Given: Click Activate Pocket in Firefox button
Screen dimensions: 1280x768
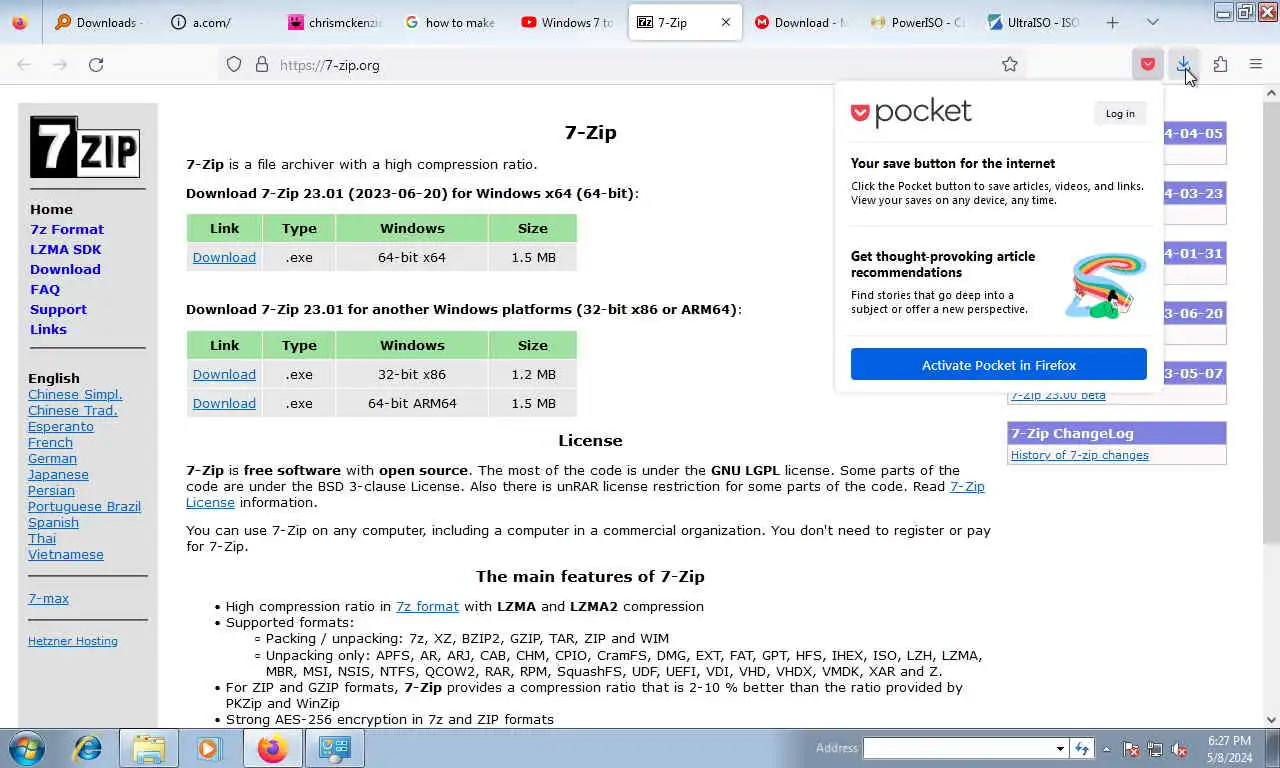Looking at the screenshot, I should click(998, 365).
